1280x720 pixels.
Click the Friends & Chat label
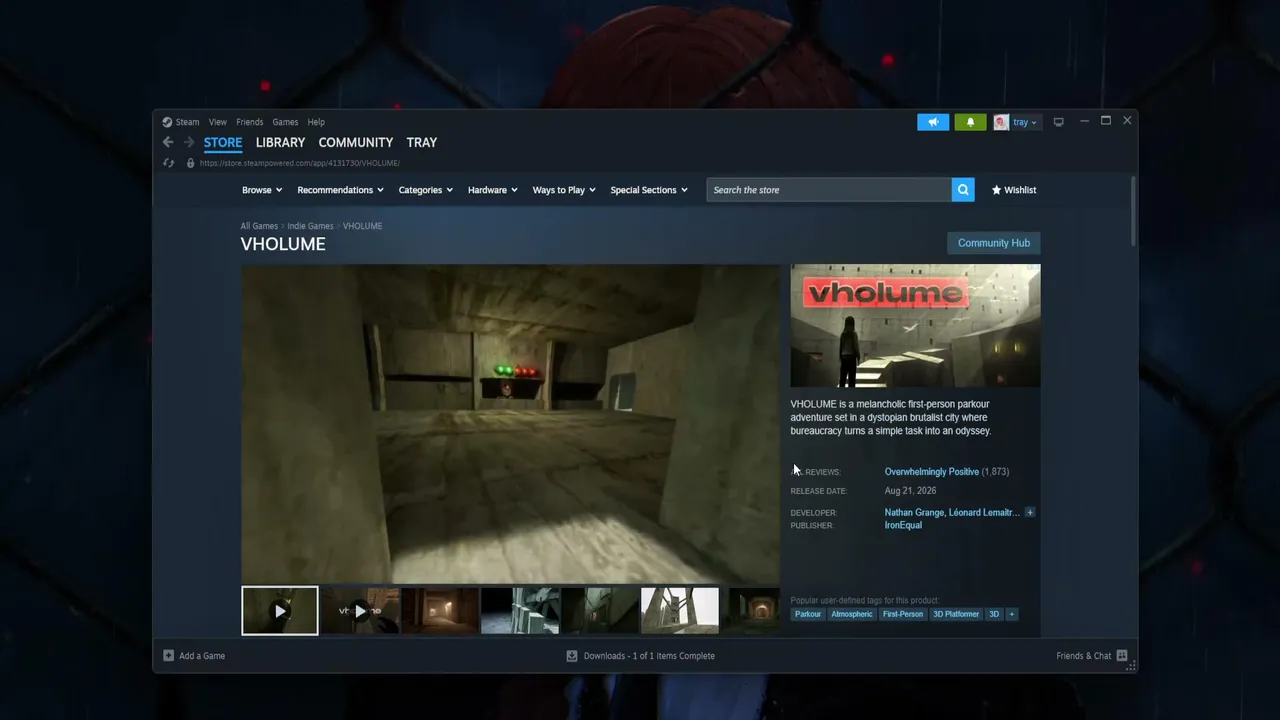[x=1084, y=656]
